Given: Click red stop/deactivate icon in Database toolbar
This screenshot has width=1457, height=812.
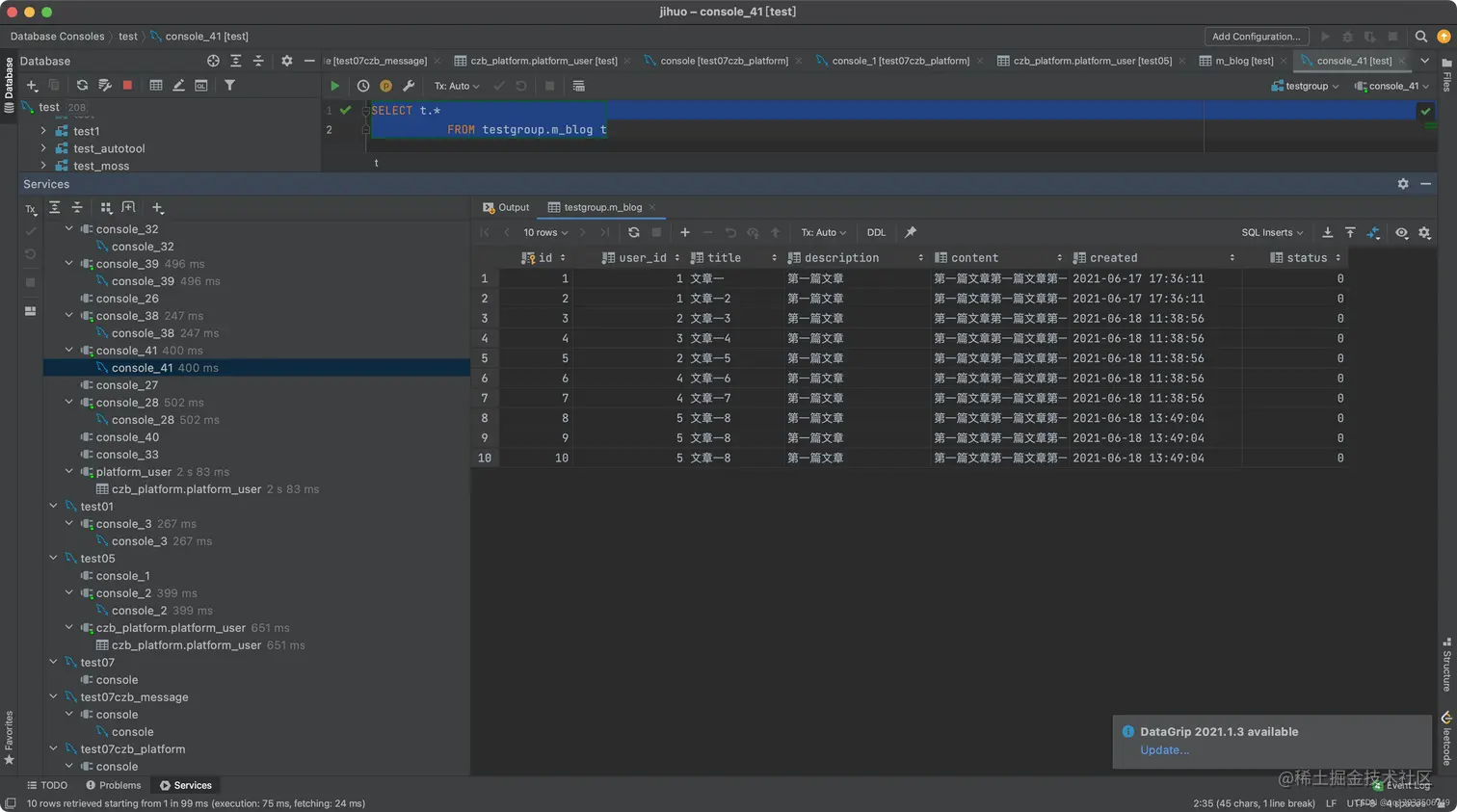Looking at the screenshot, I should pyautogui.click(x=127, y=86).
